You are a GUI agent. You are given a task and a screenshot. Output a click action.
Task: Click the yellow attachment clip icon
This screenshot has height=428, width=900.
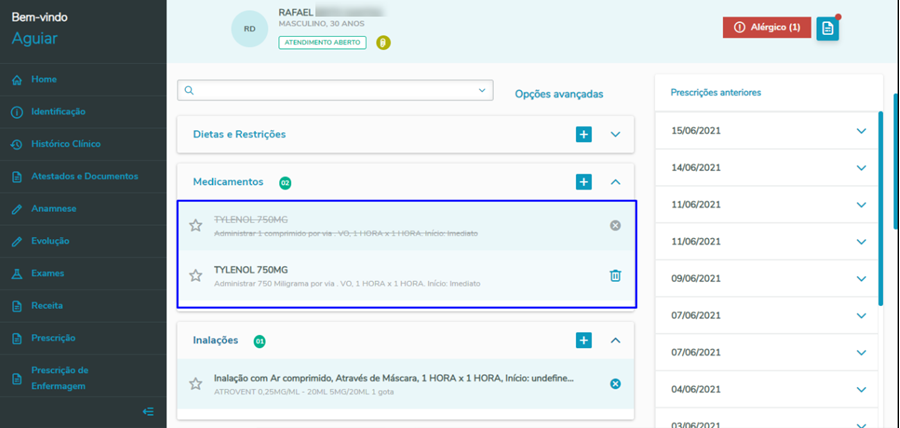[383, 42]
